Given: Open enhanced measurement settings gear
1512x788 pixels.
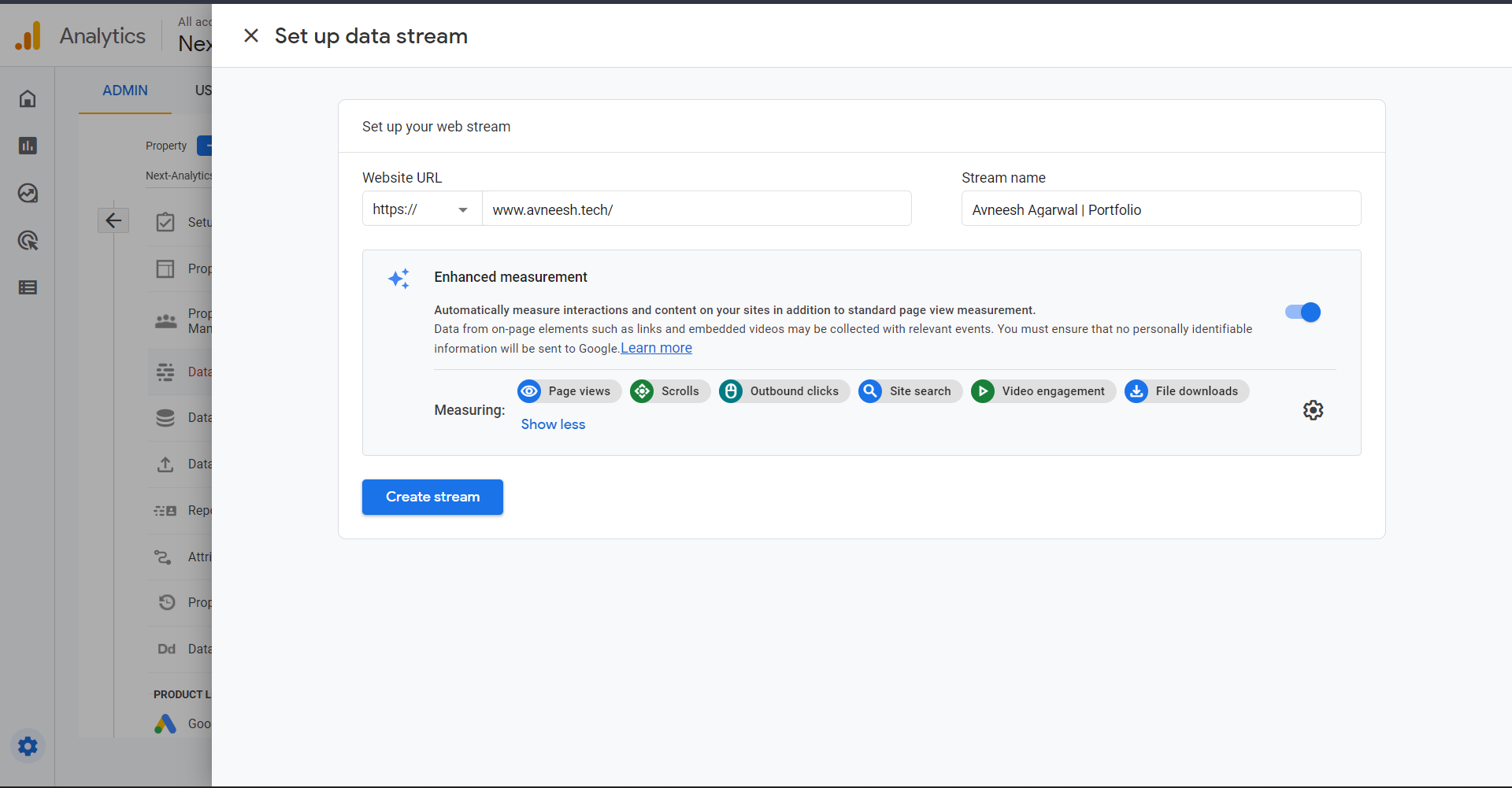Looking at the screenshot, I should (x=1313, y=410).
